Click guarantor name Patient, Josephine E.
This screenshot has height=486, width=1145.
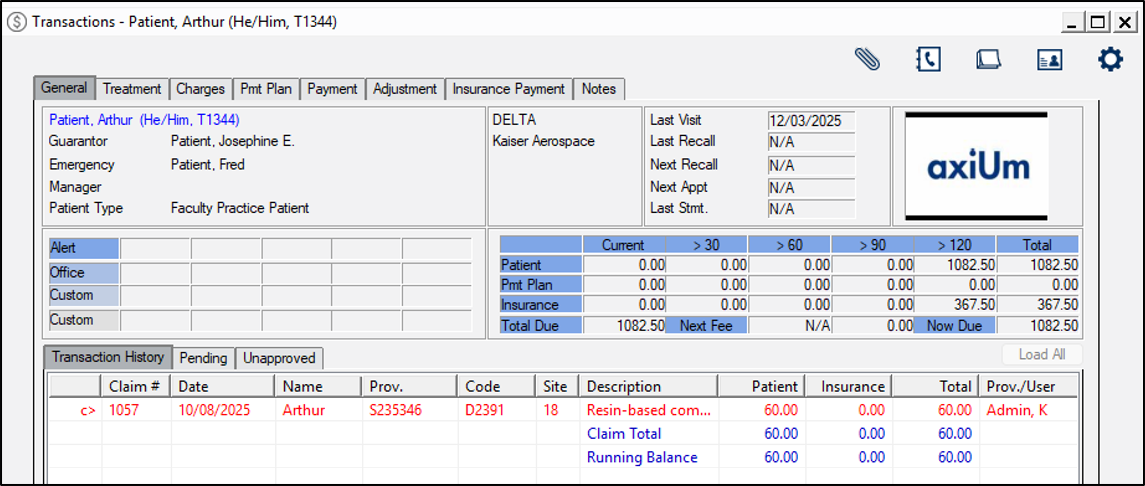233,142
